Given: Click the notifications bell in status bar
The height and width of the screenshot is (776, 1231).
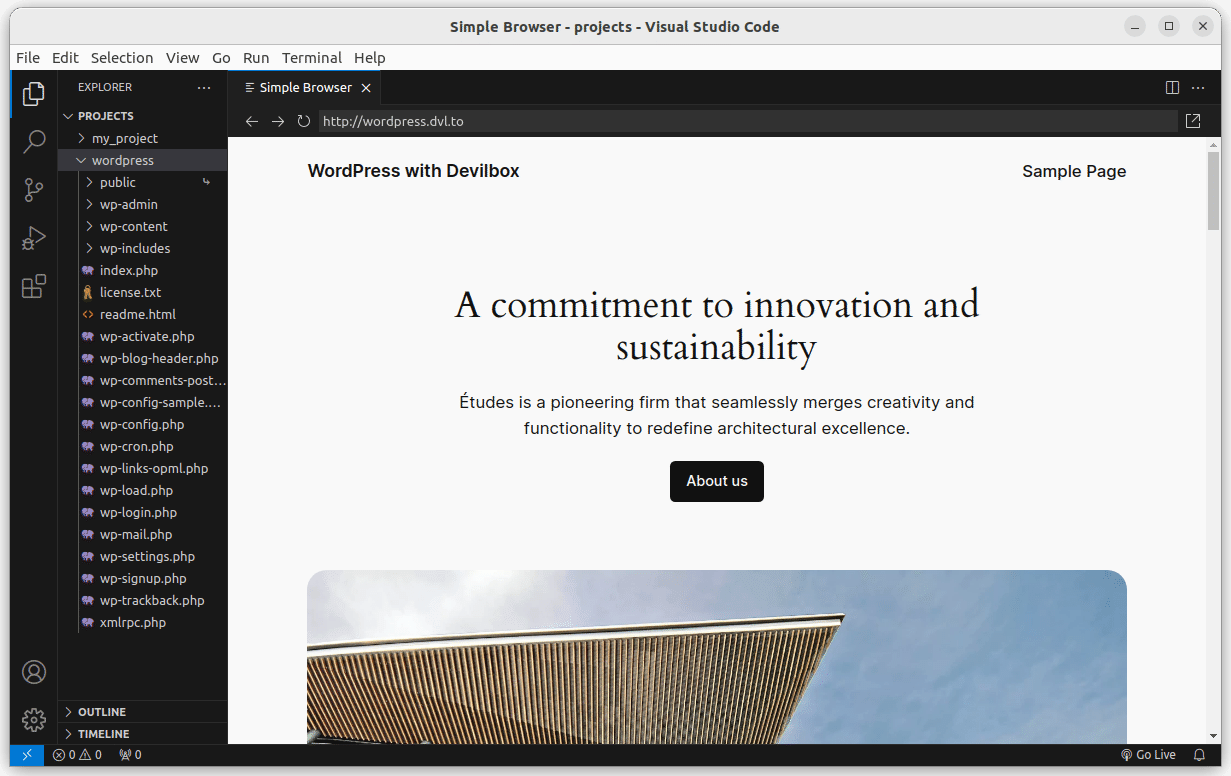Looking at the screenshot, I should 1200,755.
